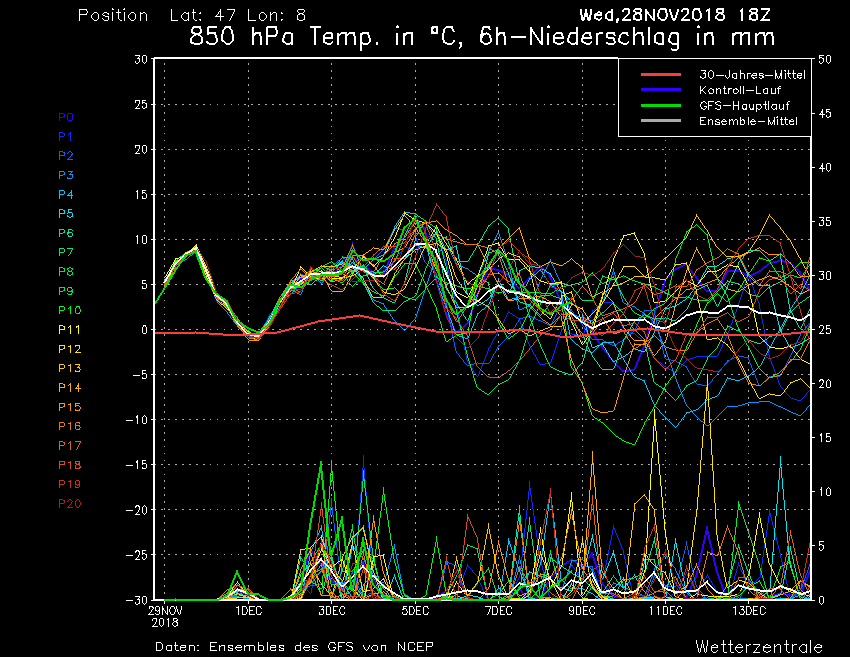850x657 pixels.
Task: Click the P0 ensemble member label
Action: pyautogui.click(x=66, y=117)
